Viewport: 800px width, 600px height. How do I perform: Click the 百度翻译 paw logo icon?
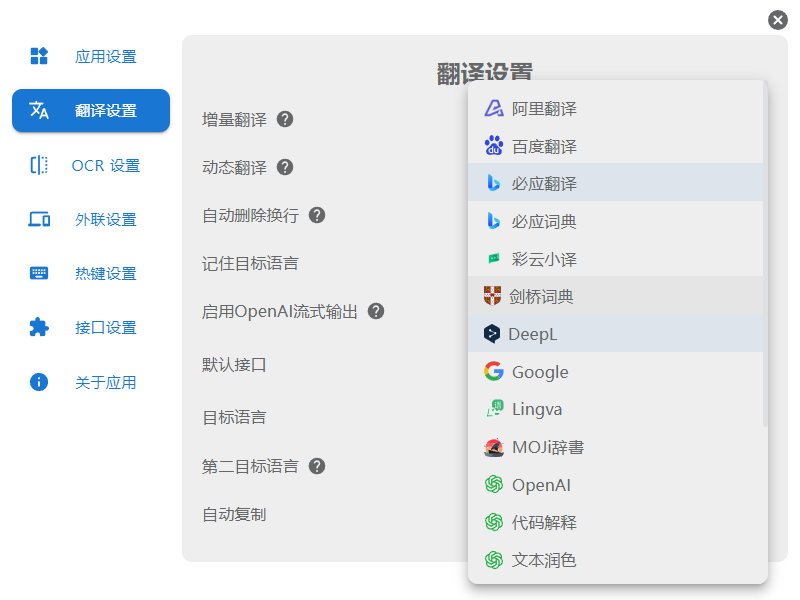[493, 146]
